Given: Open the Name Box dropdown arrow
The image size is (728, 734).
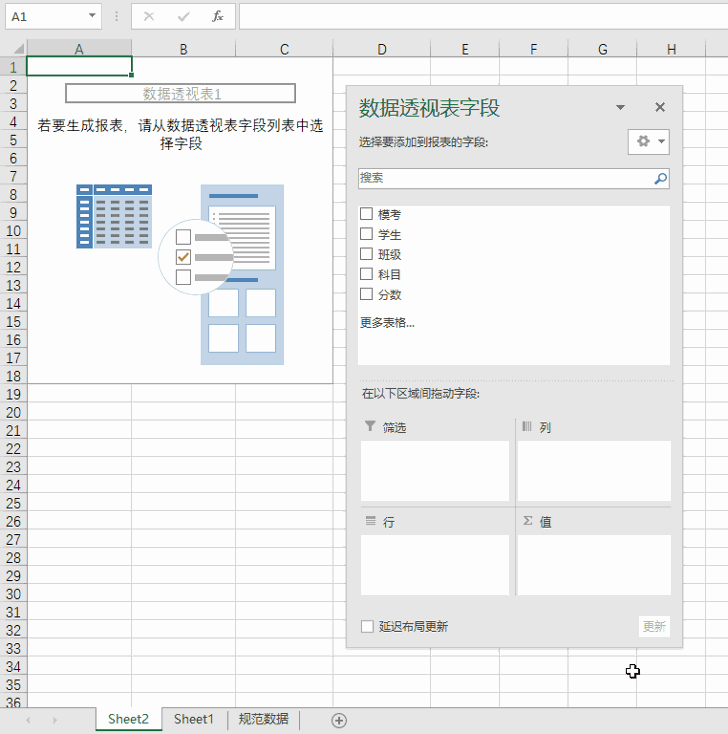Looking at the screenshot, I should point(93,17).
